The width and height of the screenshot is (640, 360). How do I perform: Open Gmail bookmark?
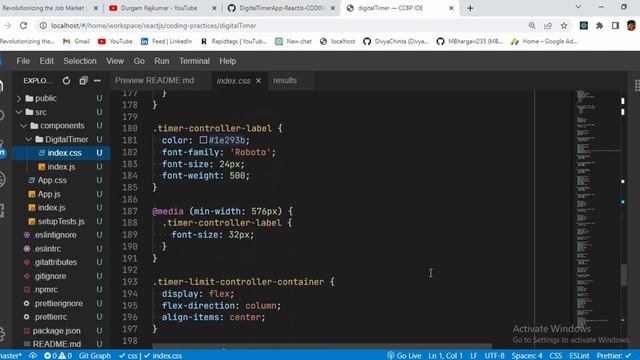(76, 41)
